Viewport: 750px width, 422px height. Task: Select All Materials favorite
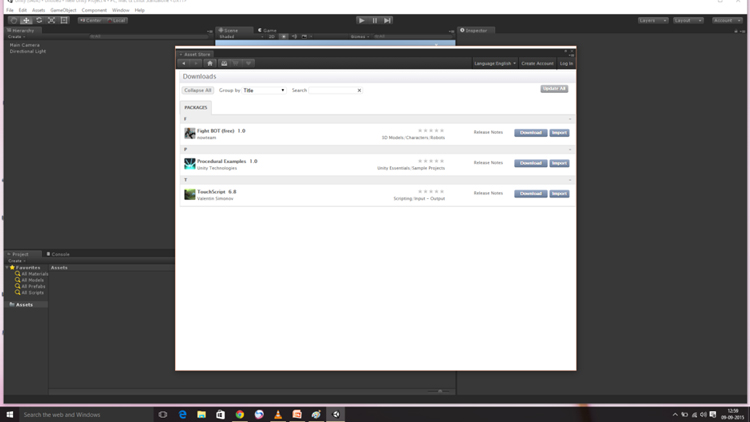[x=32, y=274]
